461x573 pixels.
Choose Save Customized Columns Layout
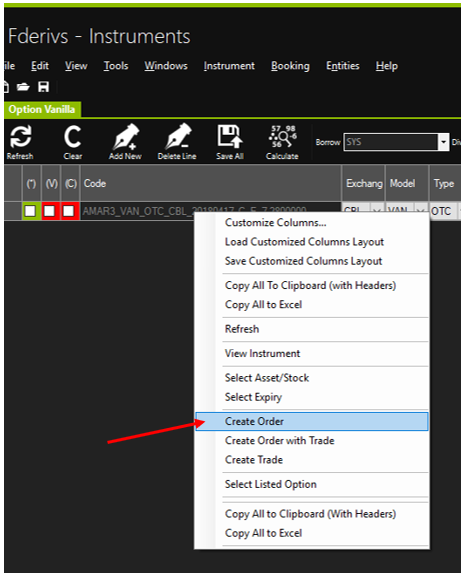(x=303, y=261)
